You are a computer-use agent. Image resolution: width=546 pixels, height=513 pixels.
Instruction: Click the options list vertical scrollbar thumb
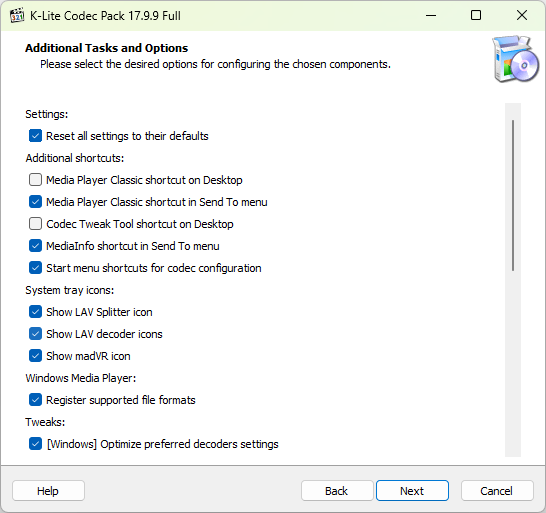tap(513, 195)
